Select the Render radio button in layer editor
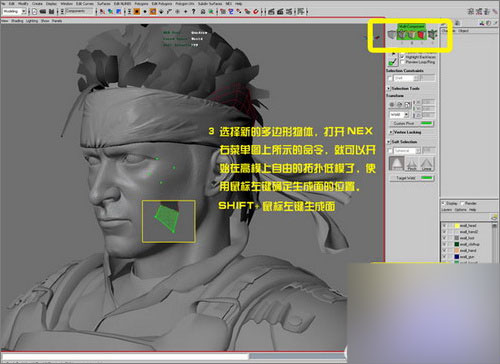The image size is (500, 364). [x=463, y=203]
